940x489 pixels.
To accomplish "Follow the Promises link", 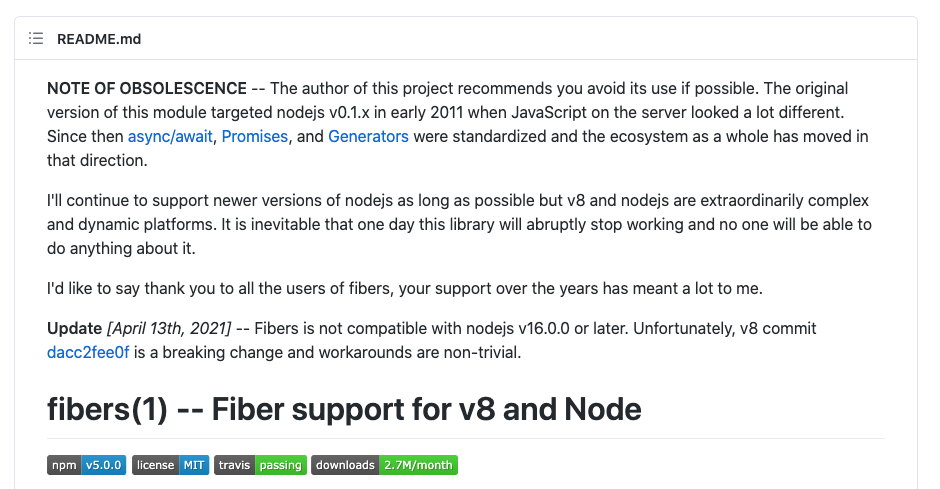I will [x=255, y=137].
